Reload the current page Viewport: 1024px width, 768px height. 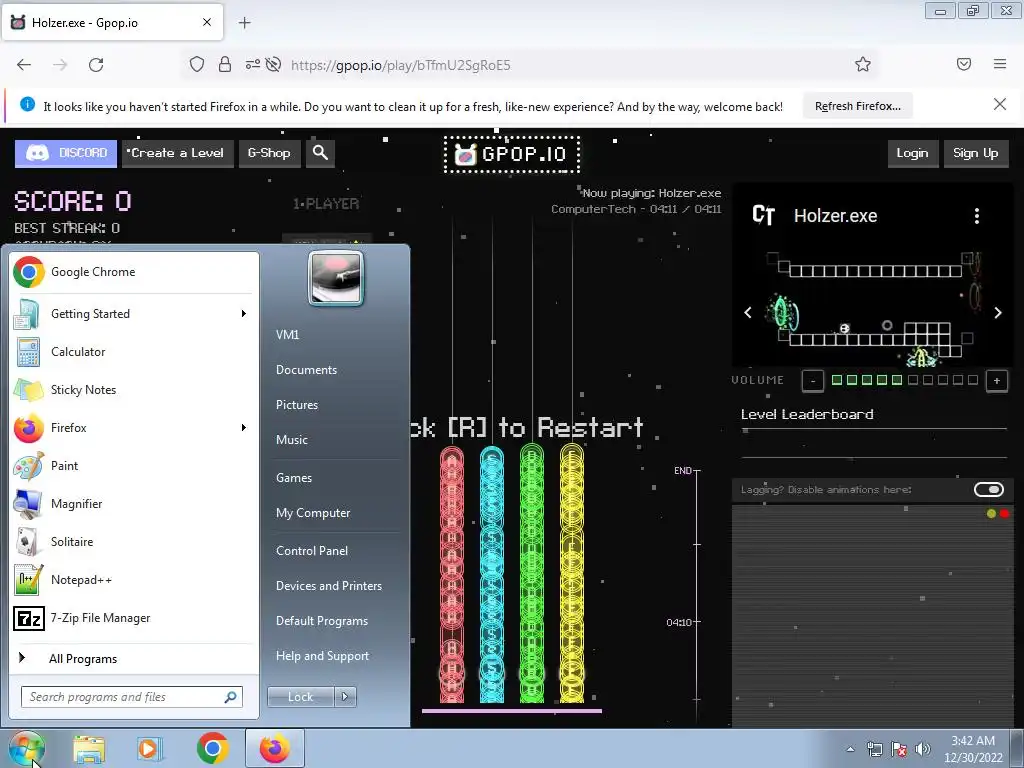[96, 65]
